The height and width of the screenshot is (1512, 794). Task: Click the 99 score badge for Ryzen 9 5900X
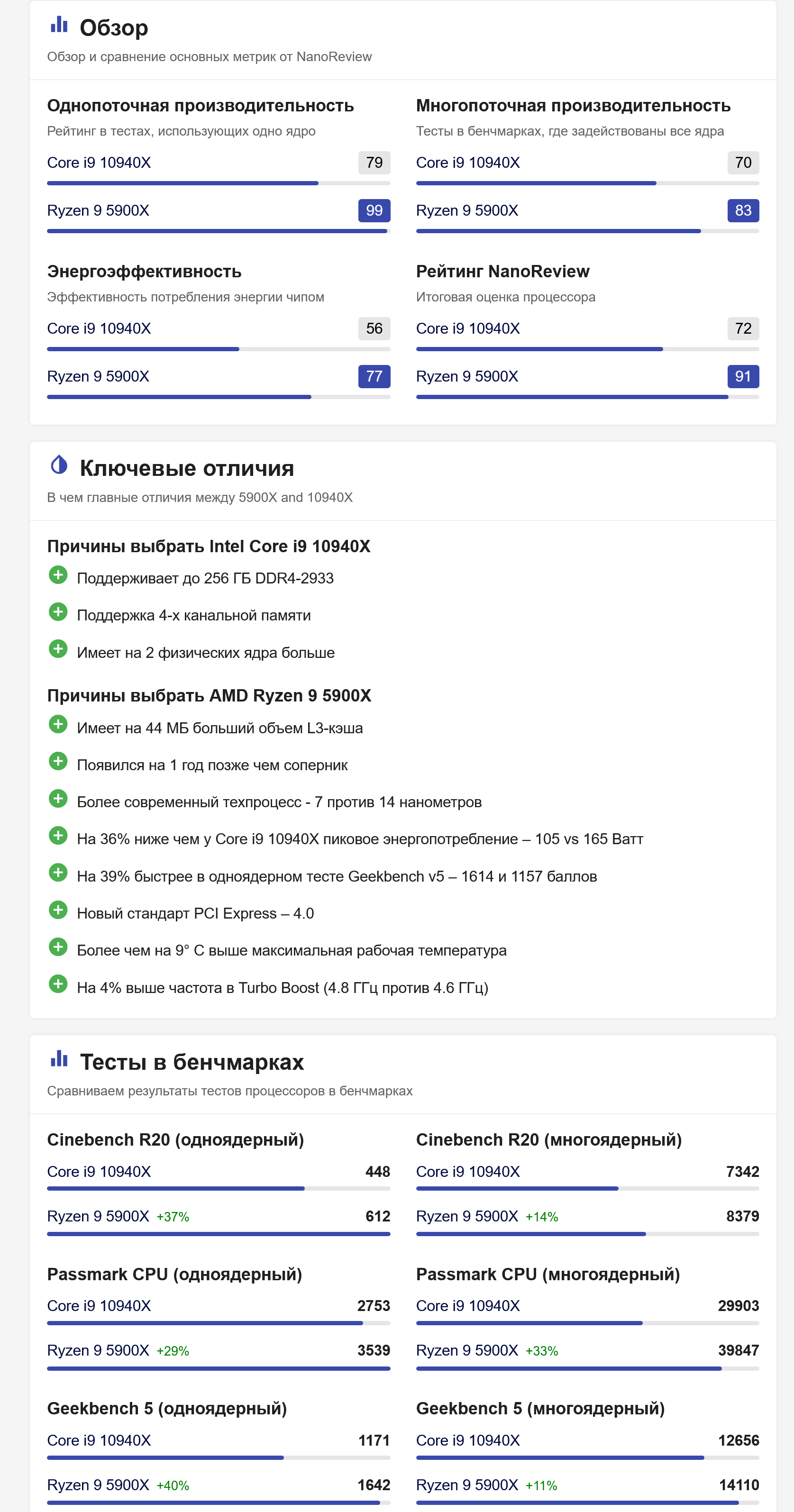pos(374,211)
